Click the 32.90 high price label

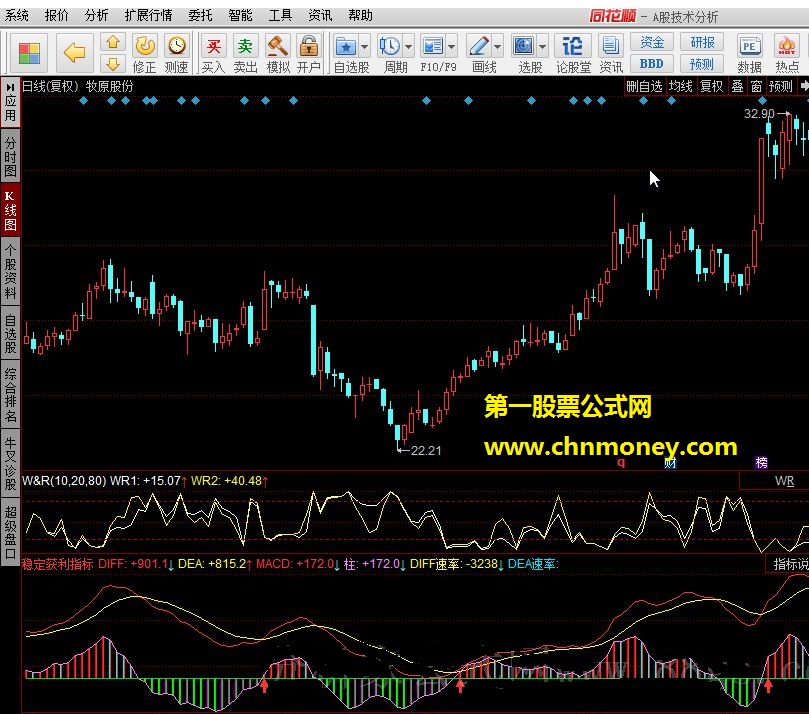[x=759, y=113]
